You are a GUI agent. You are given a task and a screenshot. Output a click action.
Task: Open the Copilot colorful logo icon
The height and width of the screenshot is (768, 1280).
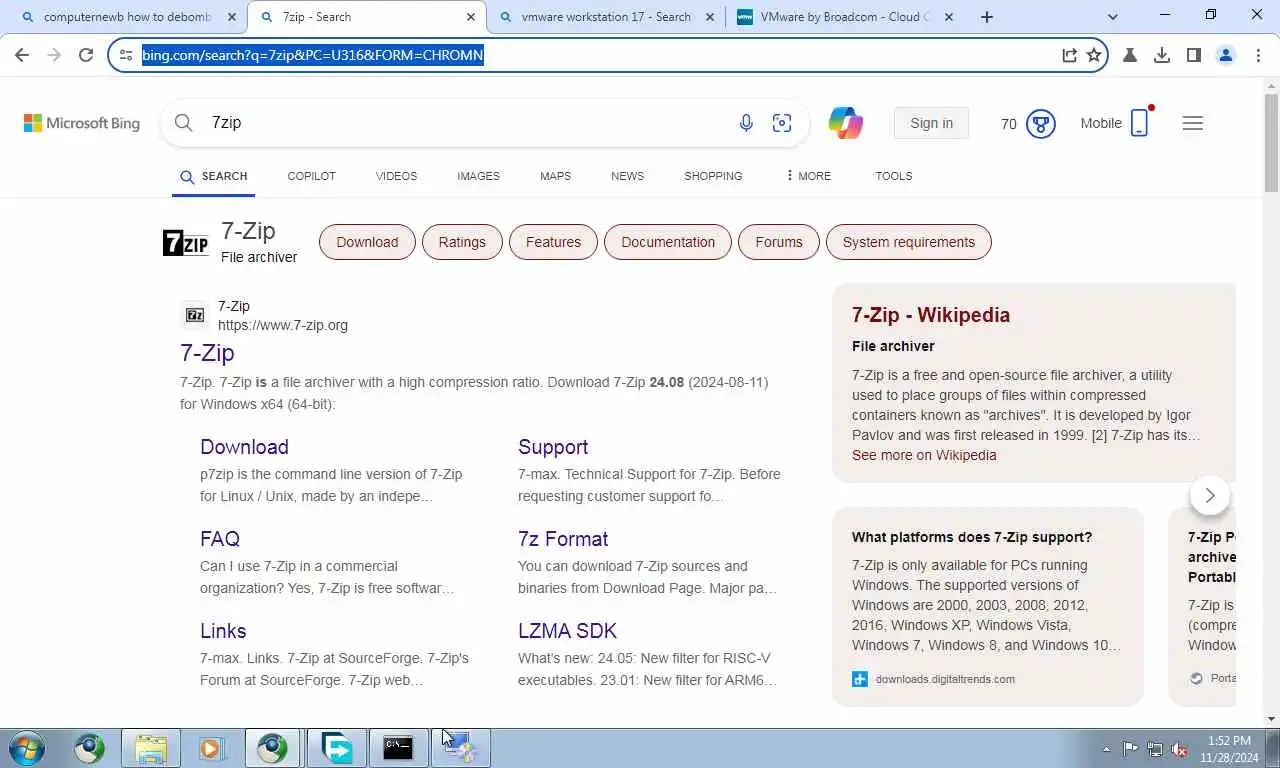click(x=846, y=123)
